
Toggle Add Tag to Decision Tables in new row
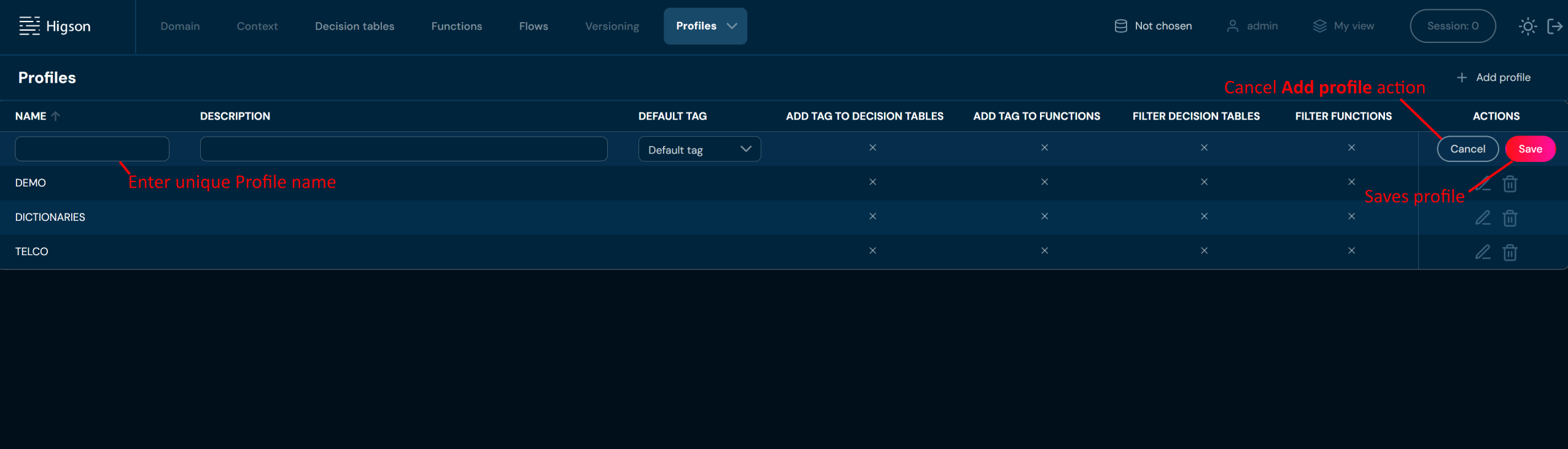[x=872, y=148]
